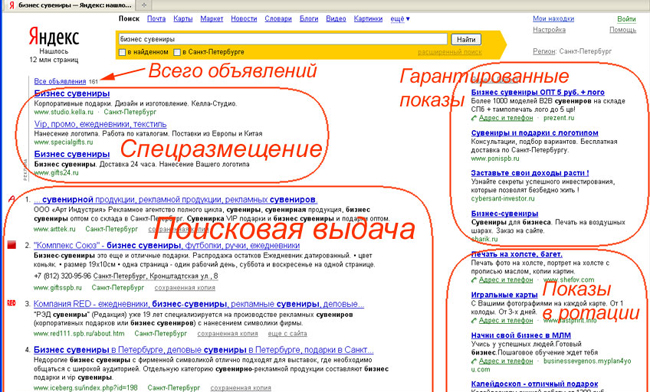Click the Yandex logo
650x392 pixels.
point(54,37)
